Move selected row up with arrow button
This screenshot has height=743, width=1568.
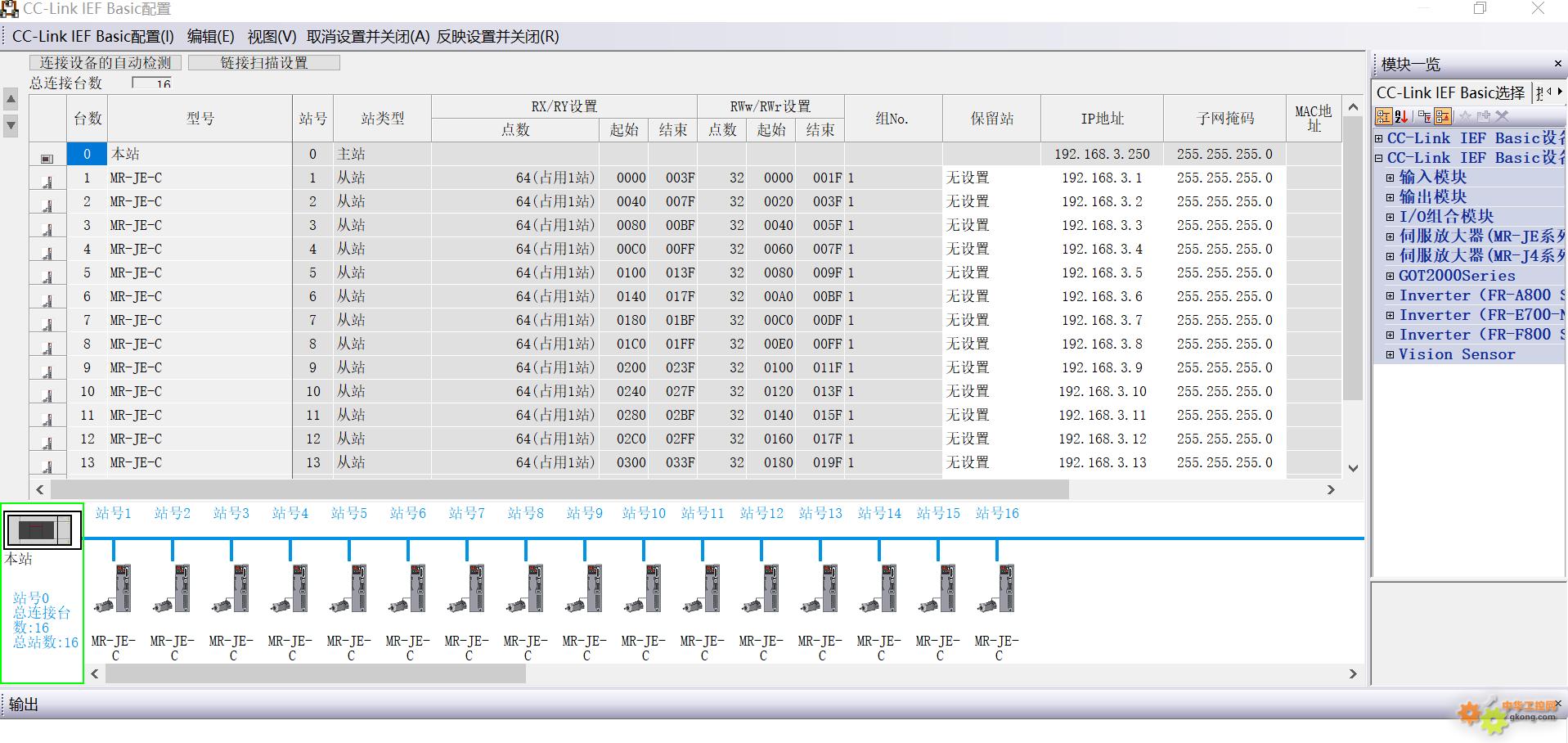point(11,100)
